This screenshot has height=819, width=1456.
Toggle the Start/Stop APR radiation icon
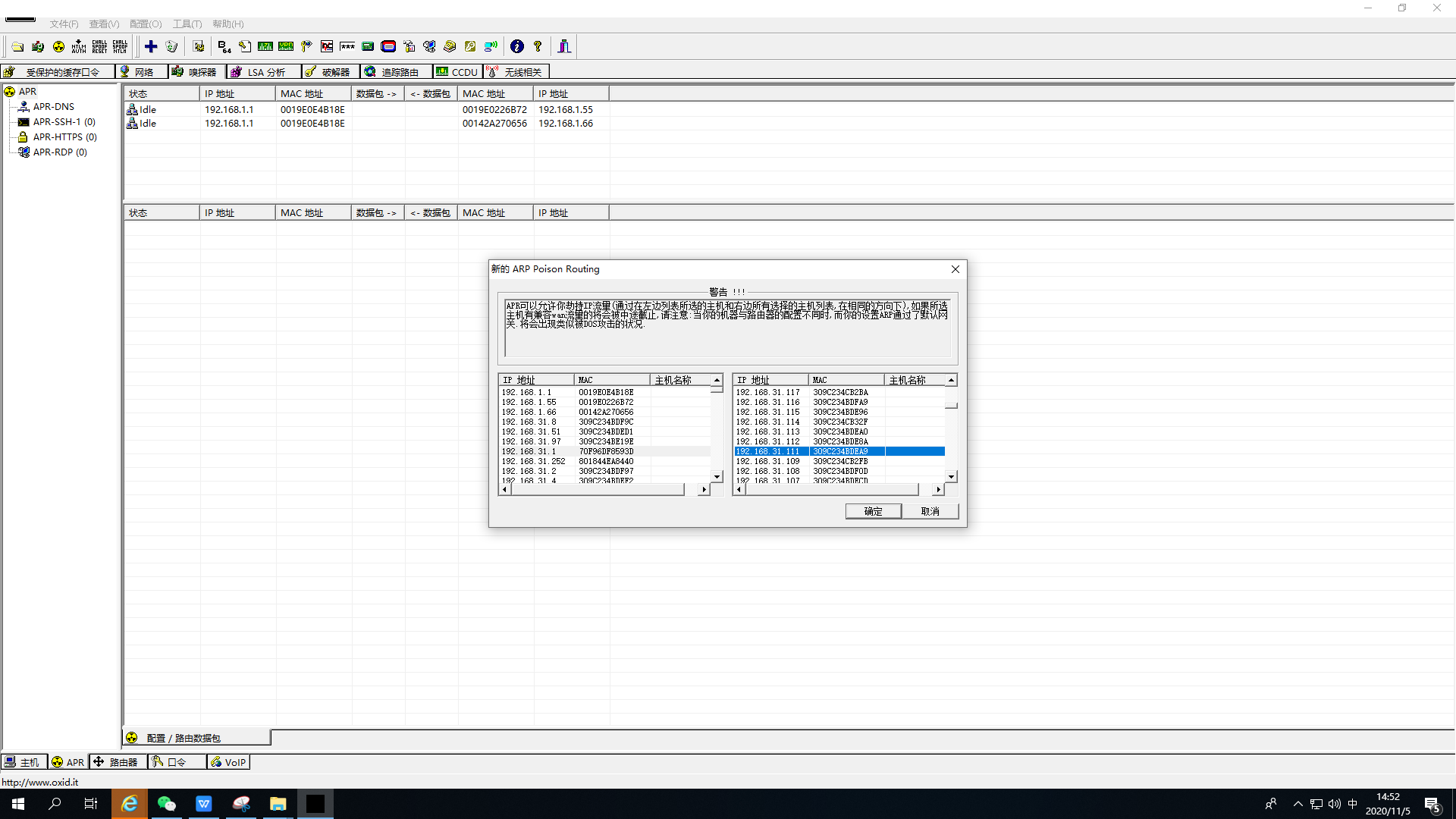point(58,47)
